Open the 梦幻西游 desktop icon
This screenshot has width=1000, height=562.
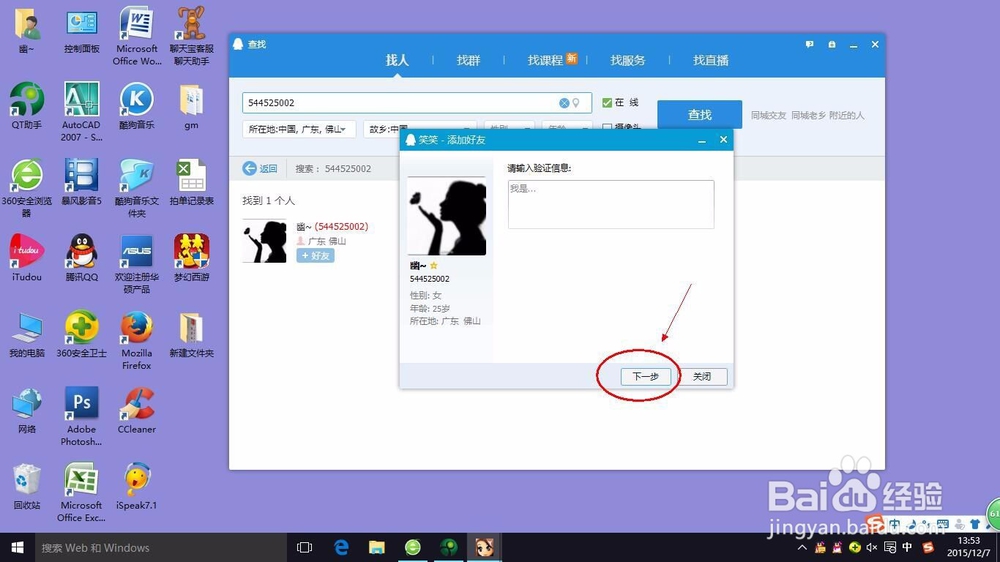click(x=191, y=258)
